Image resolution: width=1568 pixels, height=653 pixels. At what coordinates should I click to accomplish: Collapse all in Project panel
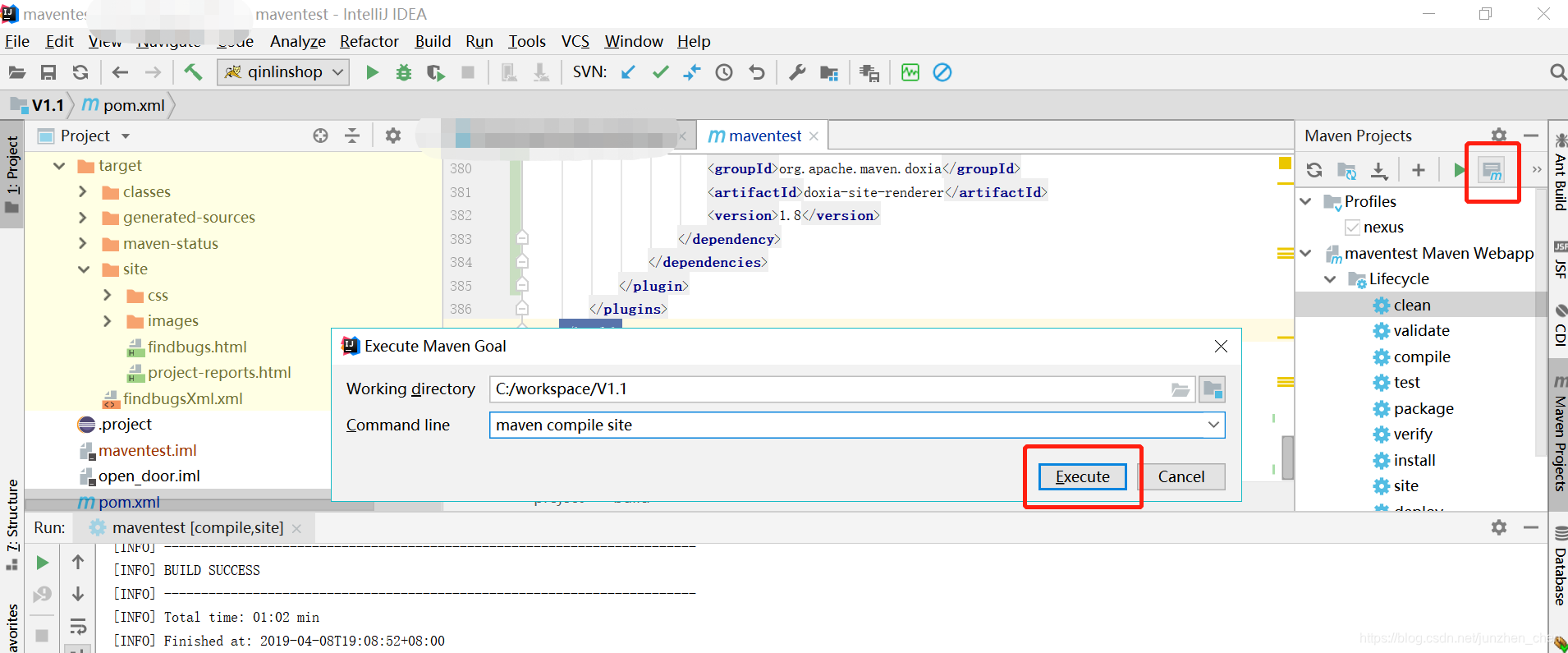coord(352,136)
